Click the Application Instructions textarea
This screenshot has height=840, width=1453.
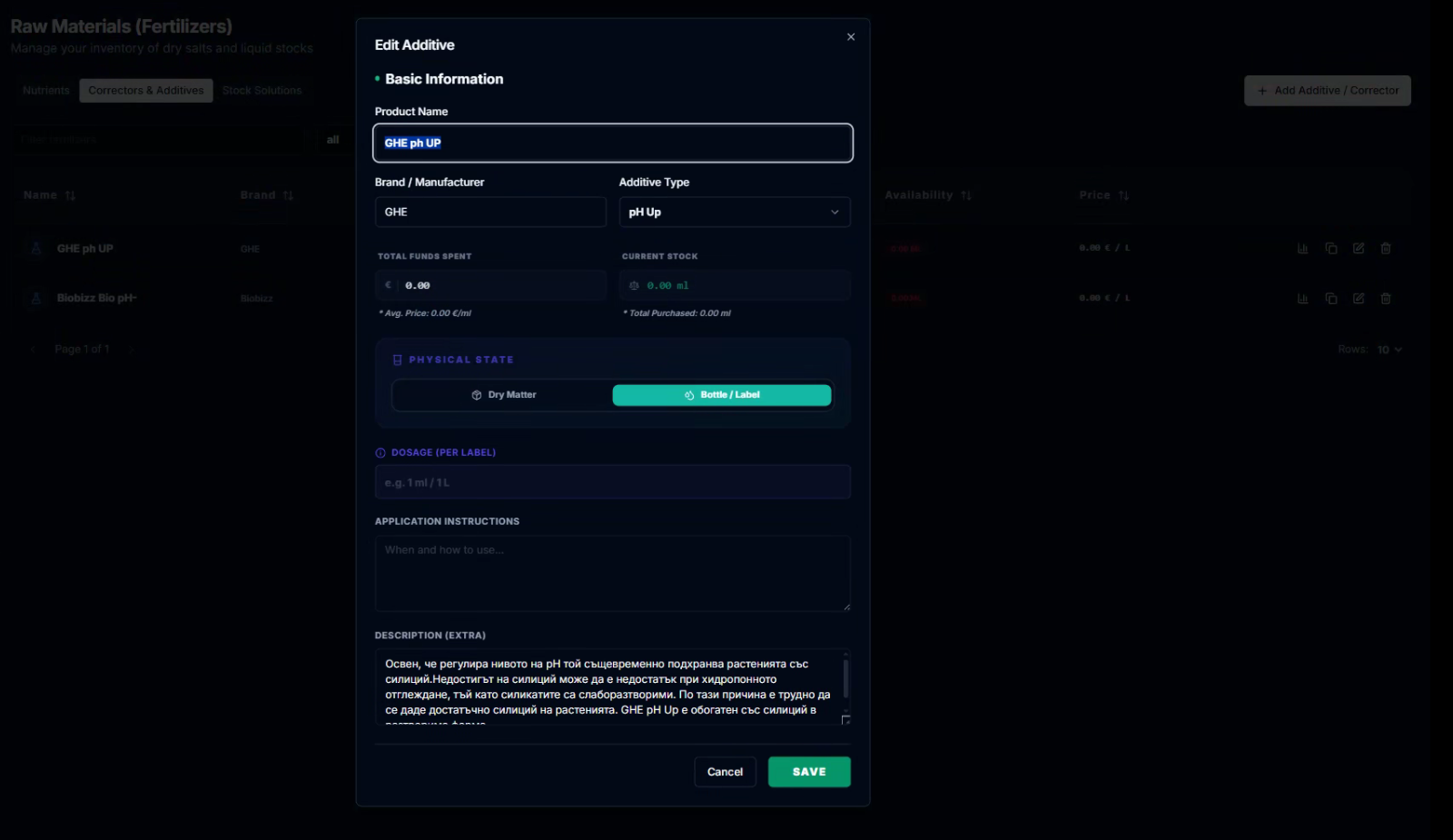(x=613, y=573)
